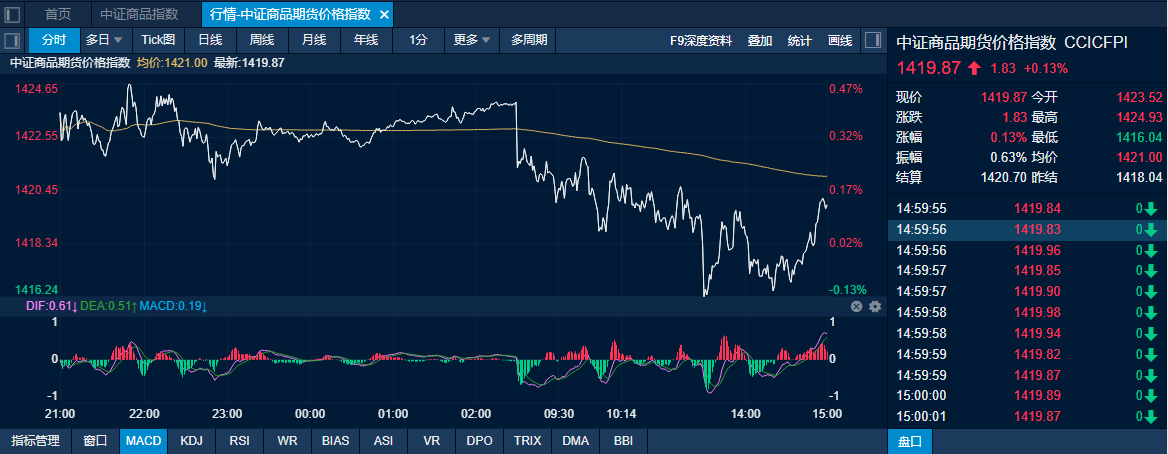Enable the RSI indicator
Viewport: 1168px width, 454px height.
pyautogui.click(x=239, y=440)
